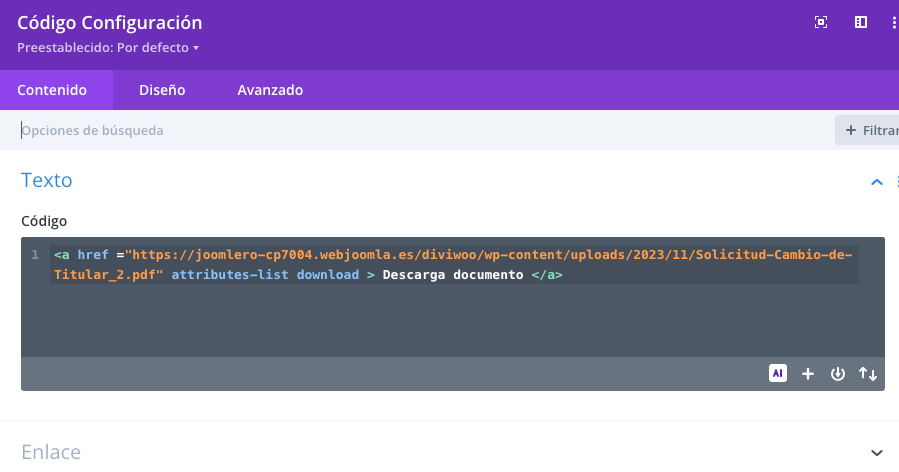Screen dimensions: 899x472
Task: Click line number 1 in the code gutter
Action: coord(35,255)
